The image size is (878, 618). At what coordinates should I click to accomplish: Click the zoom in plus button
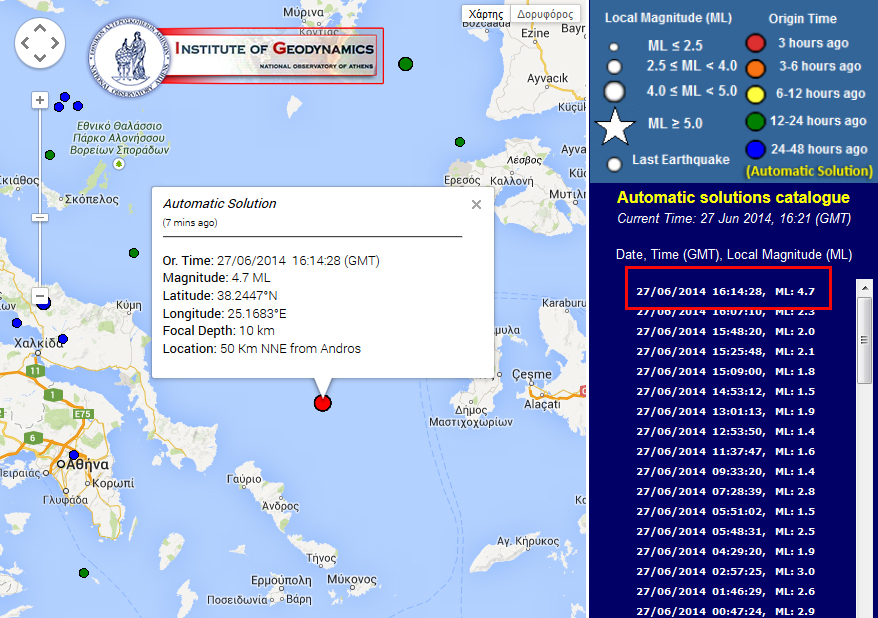[x=40, y=99]
